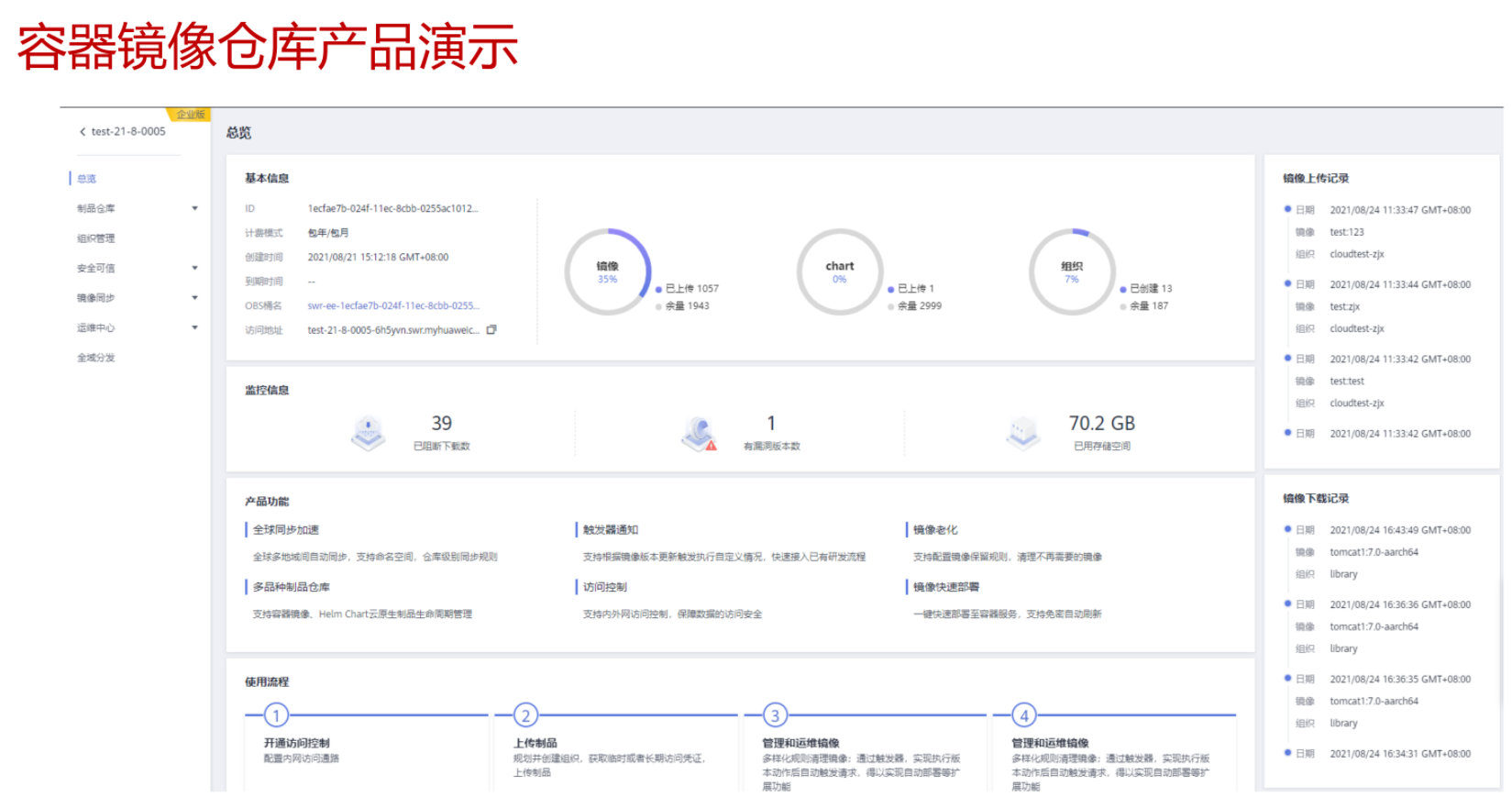Image resolution: width=1512 pixels, height=808 pixels.
Task: Click the instance name test-21-8-0005
Action: (128, 132)
